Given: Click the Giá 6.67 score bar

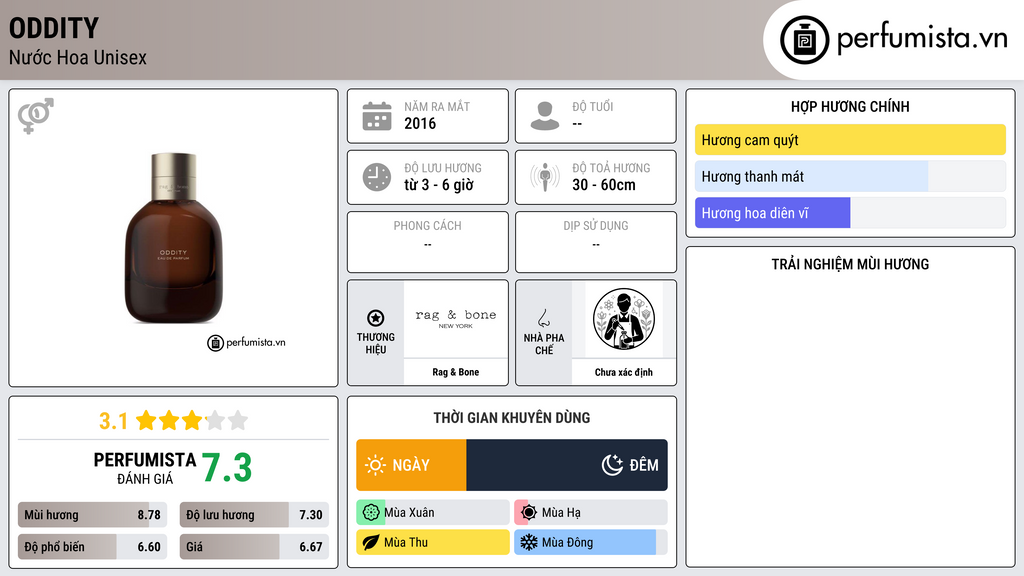Looking at the screenshot, I should pyautogui.click(x=255, y=547).
